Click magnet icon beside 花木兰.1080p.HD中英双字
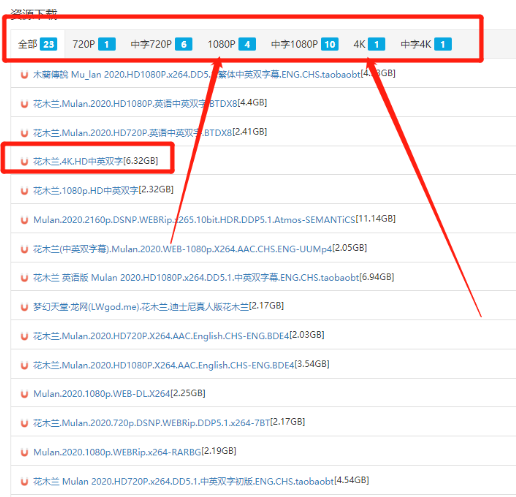 24,191
